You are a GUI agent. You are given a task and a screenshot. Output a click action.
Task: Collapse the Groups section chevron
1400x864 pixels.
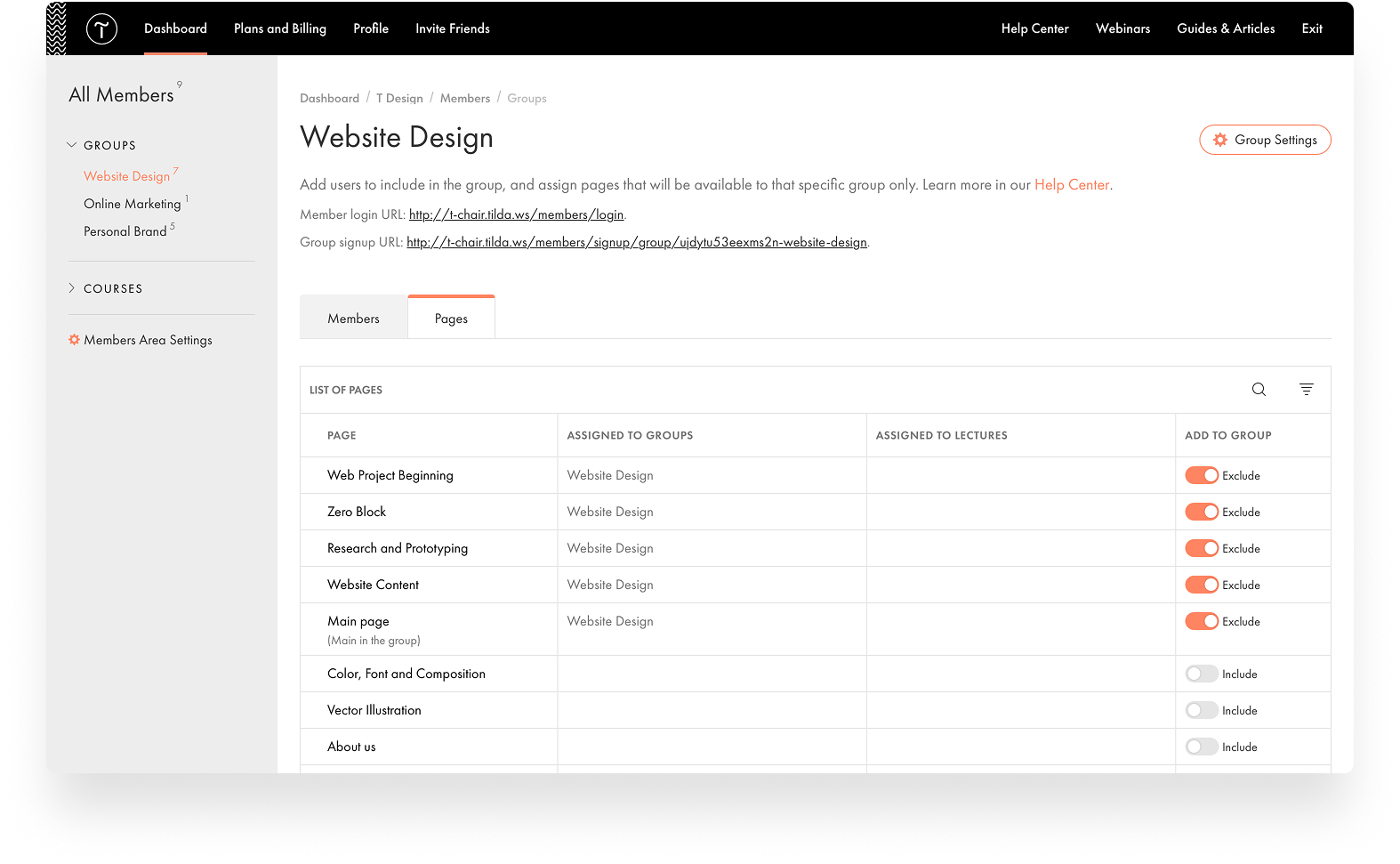coord(72,145)
